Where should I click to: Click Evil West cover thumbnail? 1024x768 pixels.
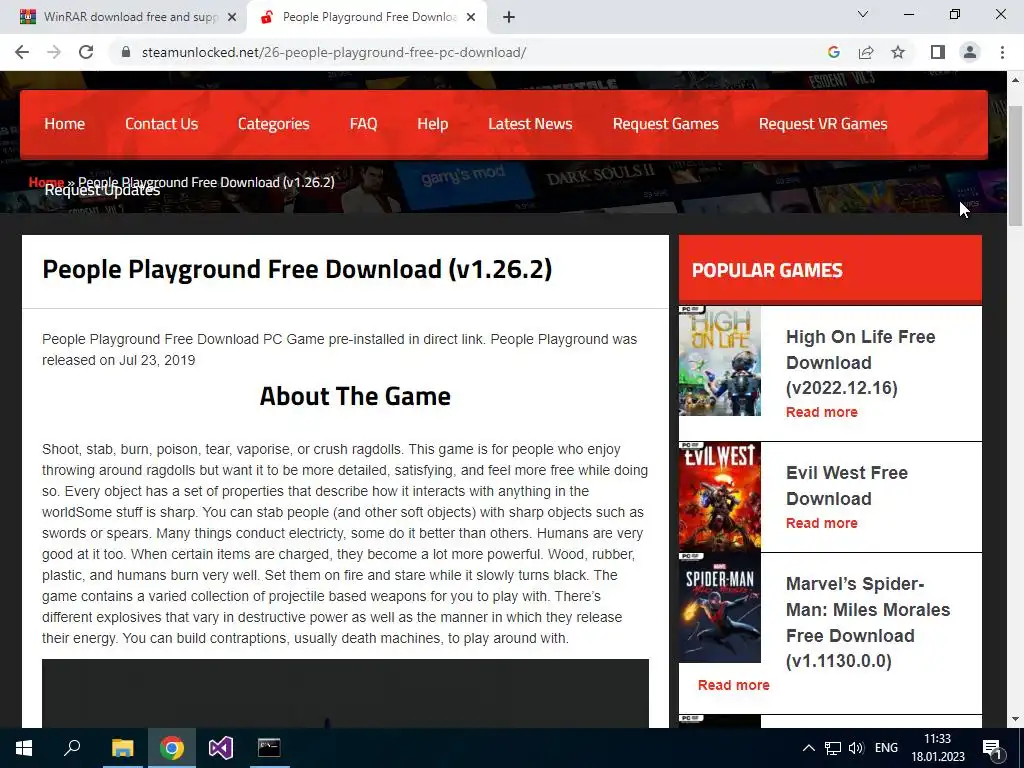point(720,496)
